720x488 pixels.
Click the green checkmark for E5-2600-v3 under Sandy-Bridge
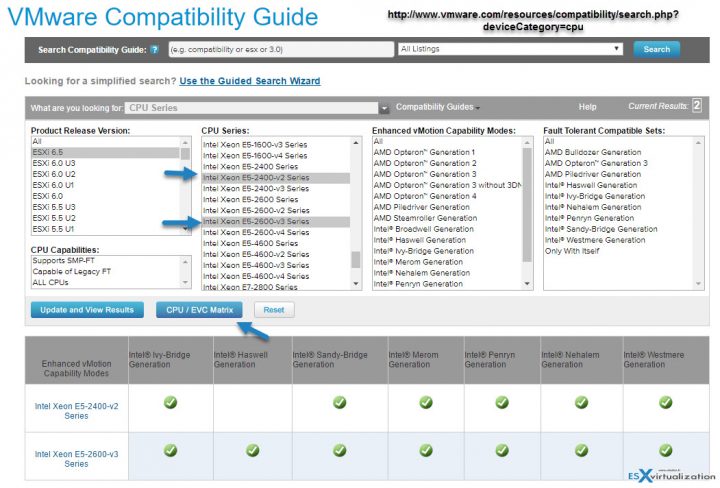340,450
